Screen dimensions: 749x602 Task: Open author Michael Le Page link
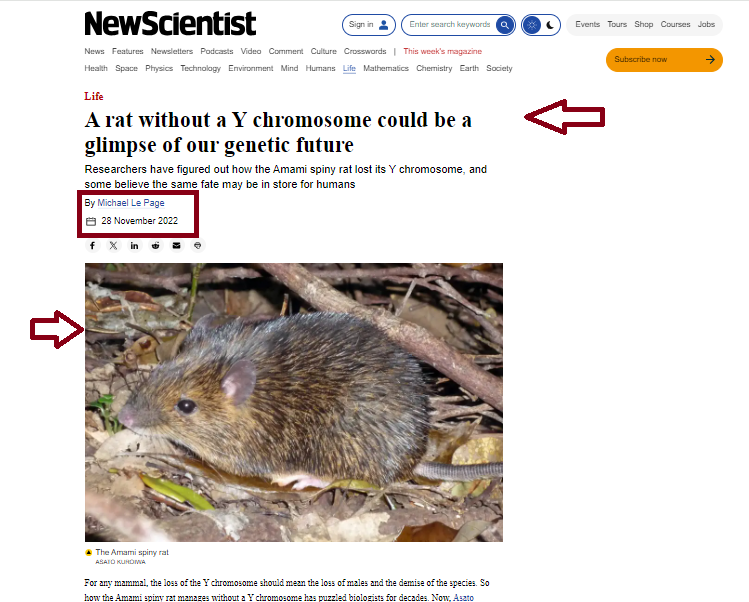point(131,203)
